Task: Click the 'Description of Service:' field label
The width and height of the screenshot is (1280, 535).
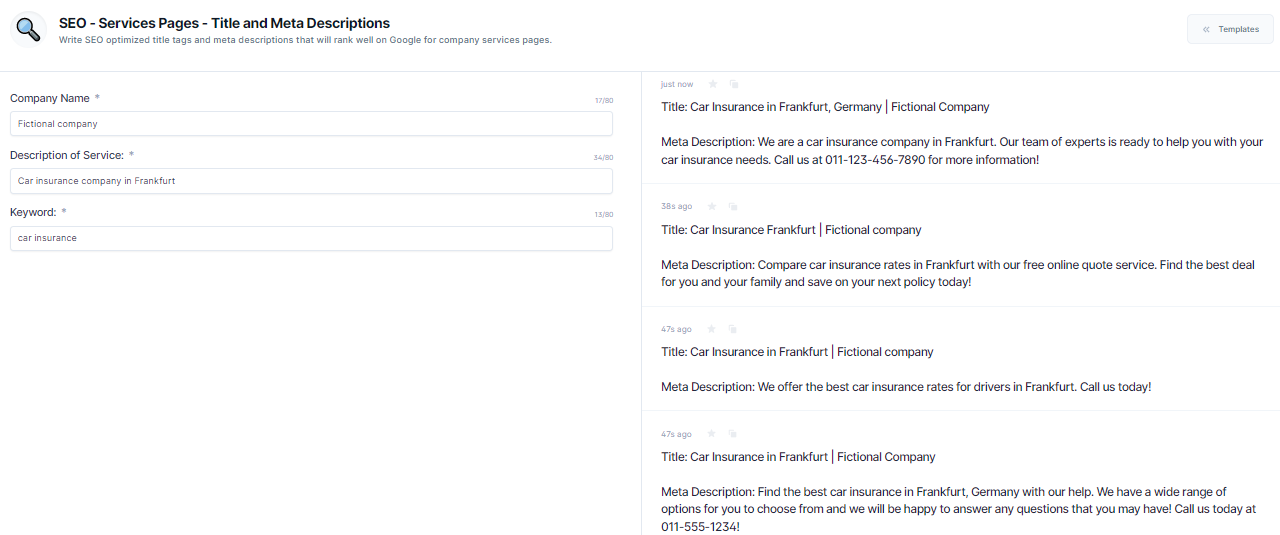Action: point(67,155)
